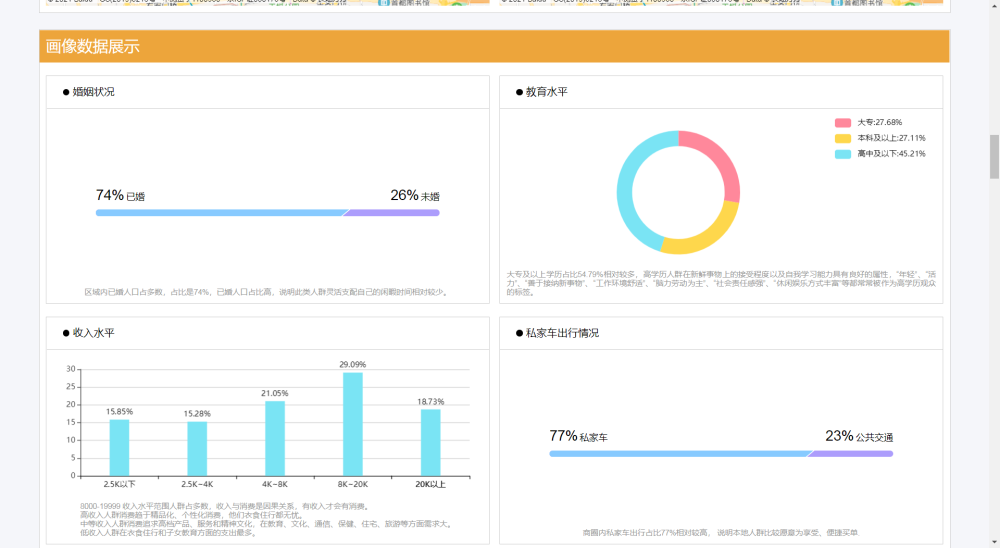Click the purple 未婚 progress bar segment

[392, 213]
